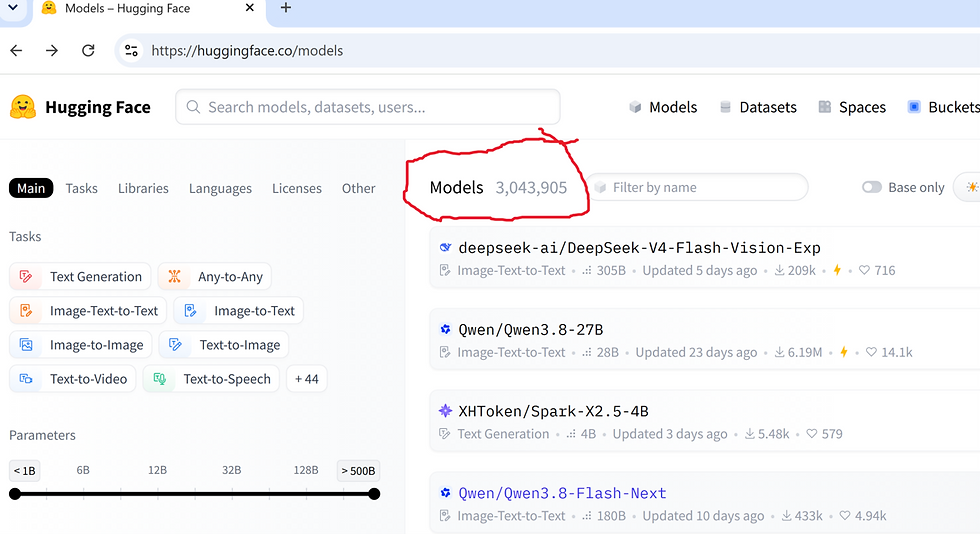Select the < 1B parameter label
Viewport: 980px width, 534px height.
(x=25, y=471)
